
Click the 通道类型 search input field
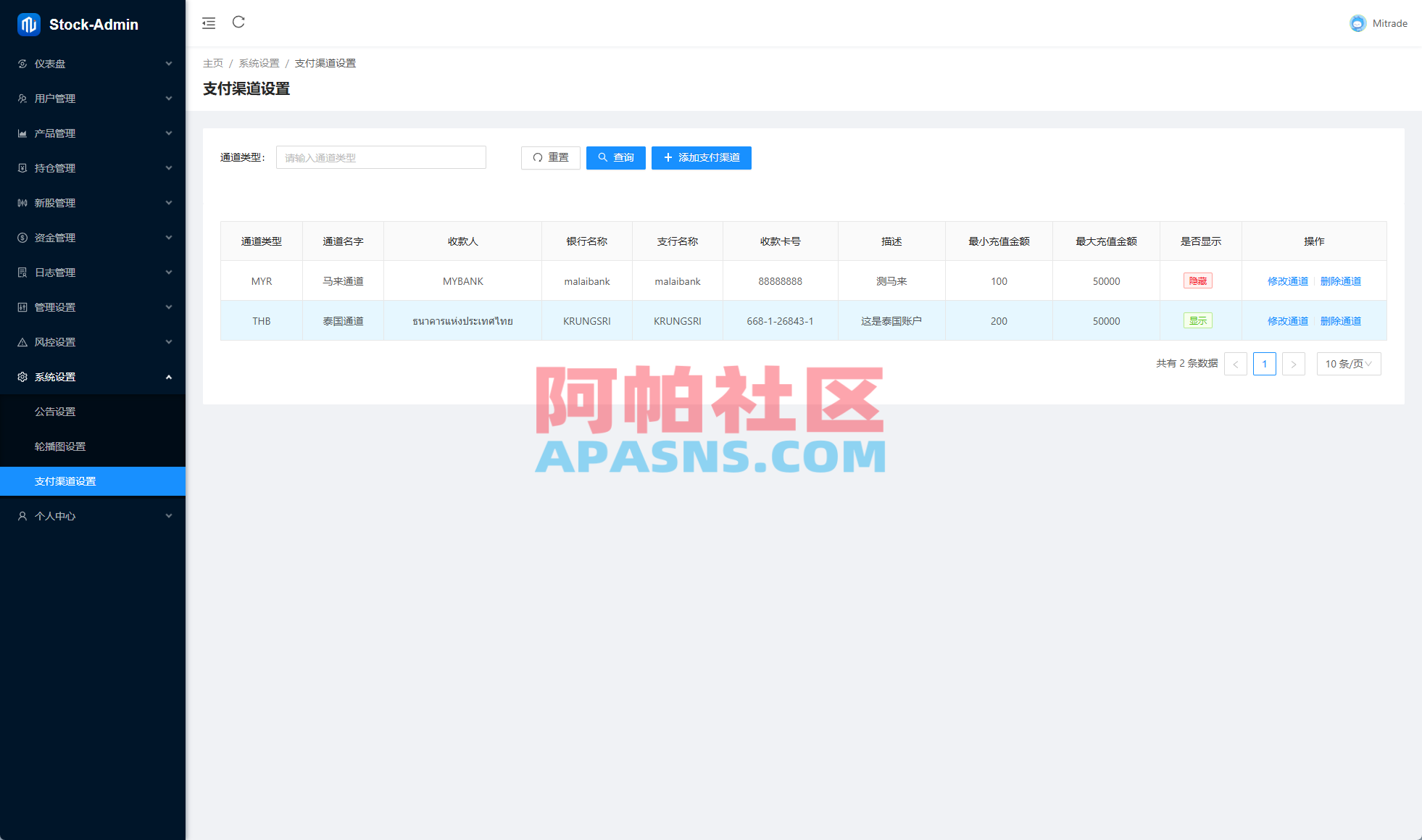tap(381, 157)
